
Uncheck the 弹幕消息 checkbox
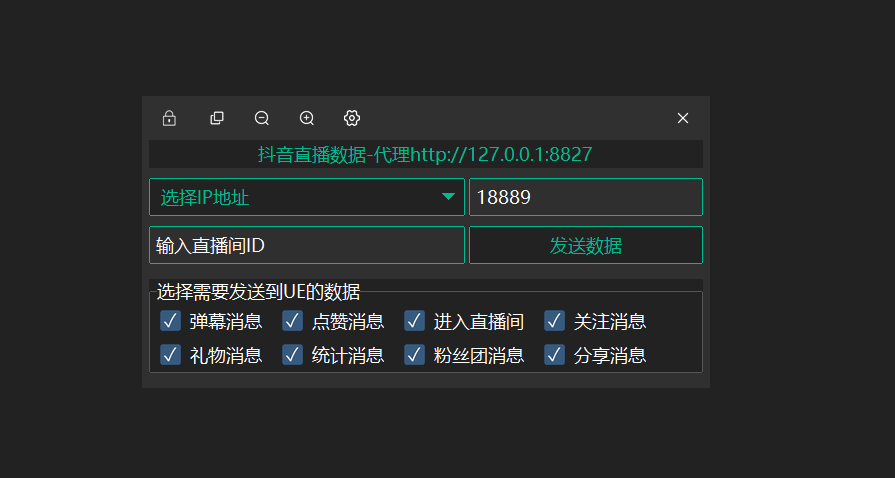pos(171,321)
